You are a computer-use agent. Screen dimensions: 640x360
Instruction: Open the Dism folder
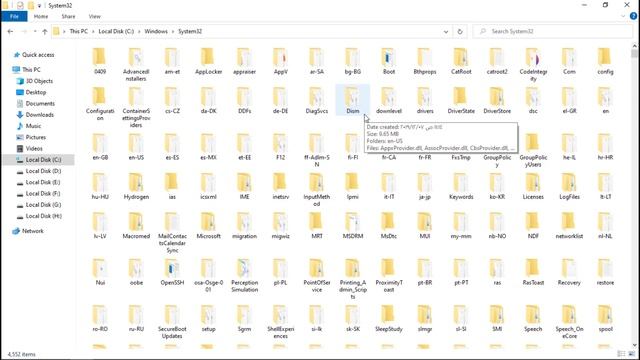click(x=353, y=100)
